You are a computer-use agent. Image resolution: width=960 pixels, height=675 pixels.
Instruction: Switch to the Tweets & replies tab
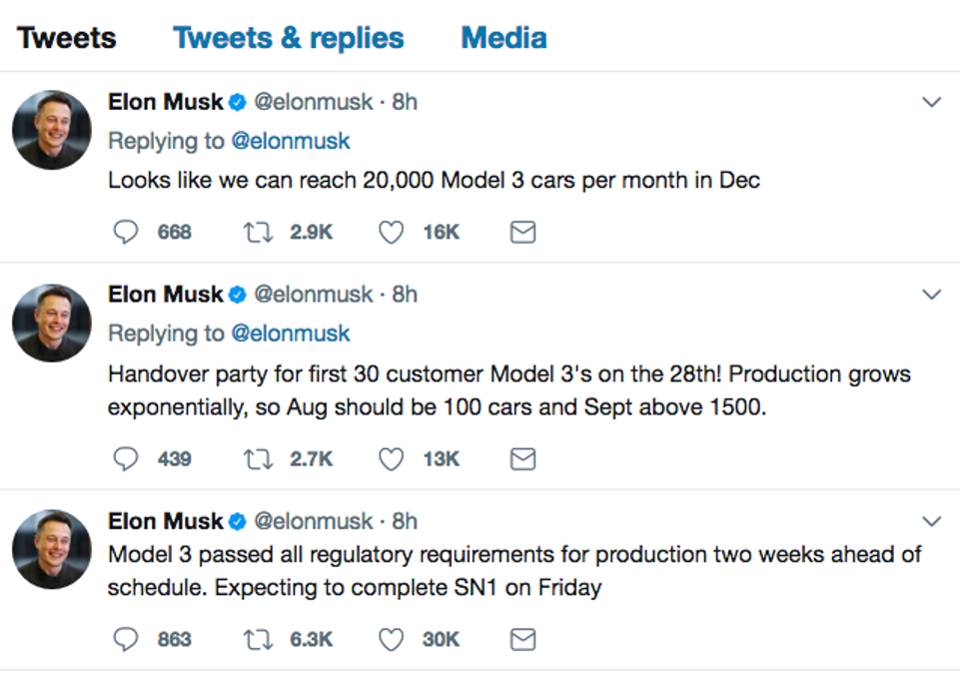coord(288,38)
